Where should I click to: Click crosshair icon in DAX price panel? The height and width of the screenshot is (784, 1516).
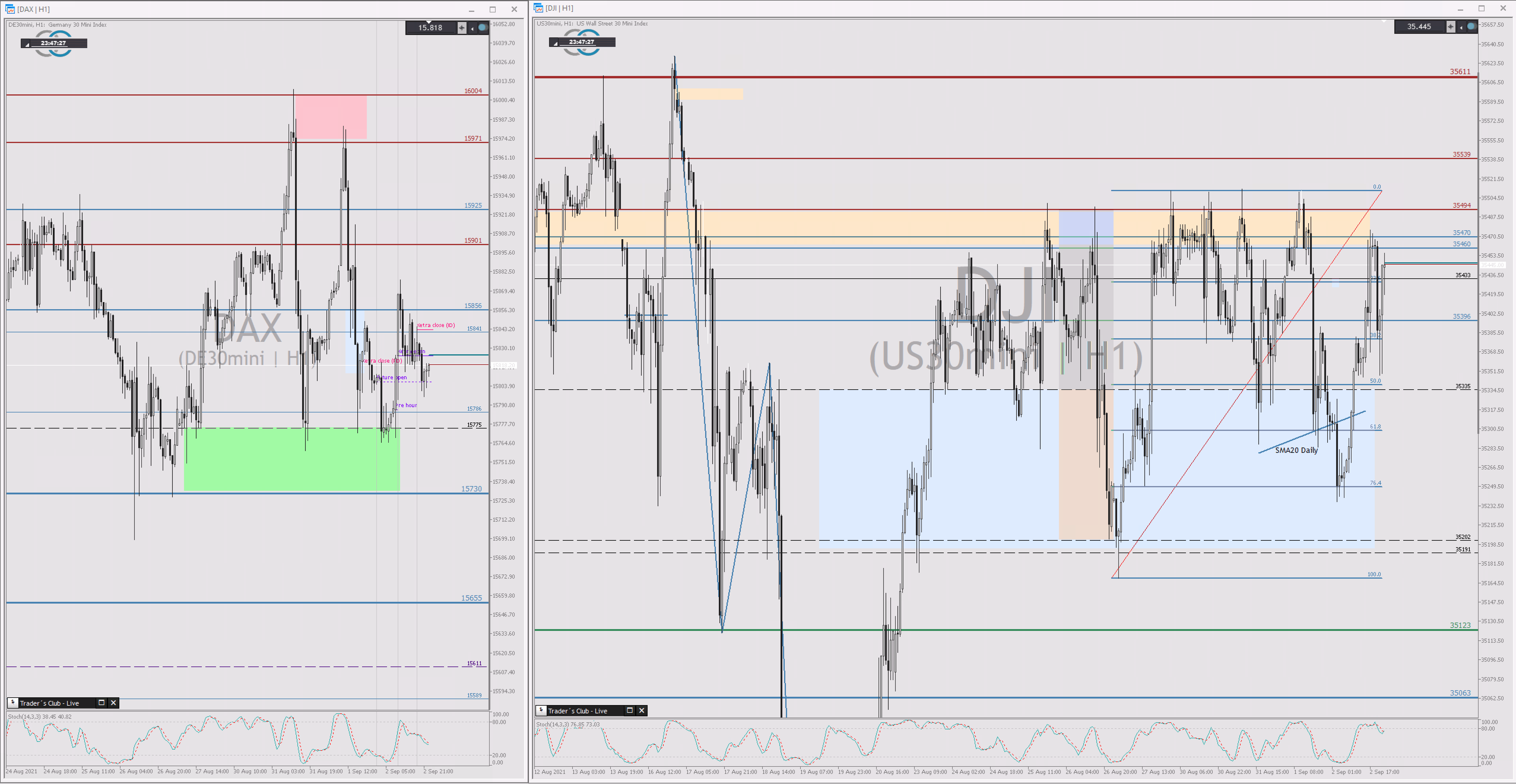click(462, 28)
